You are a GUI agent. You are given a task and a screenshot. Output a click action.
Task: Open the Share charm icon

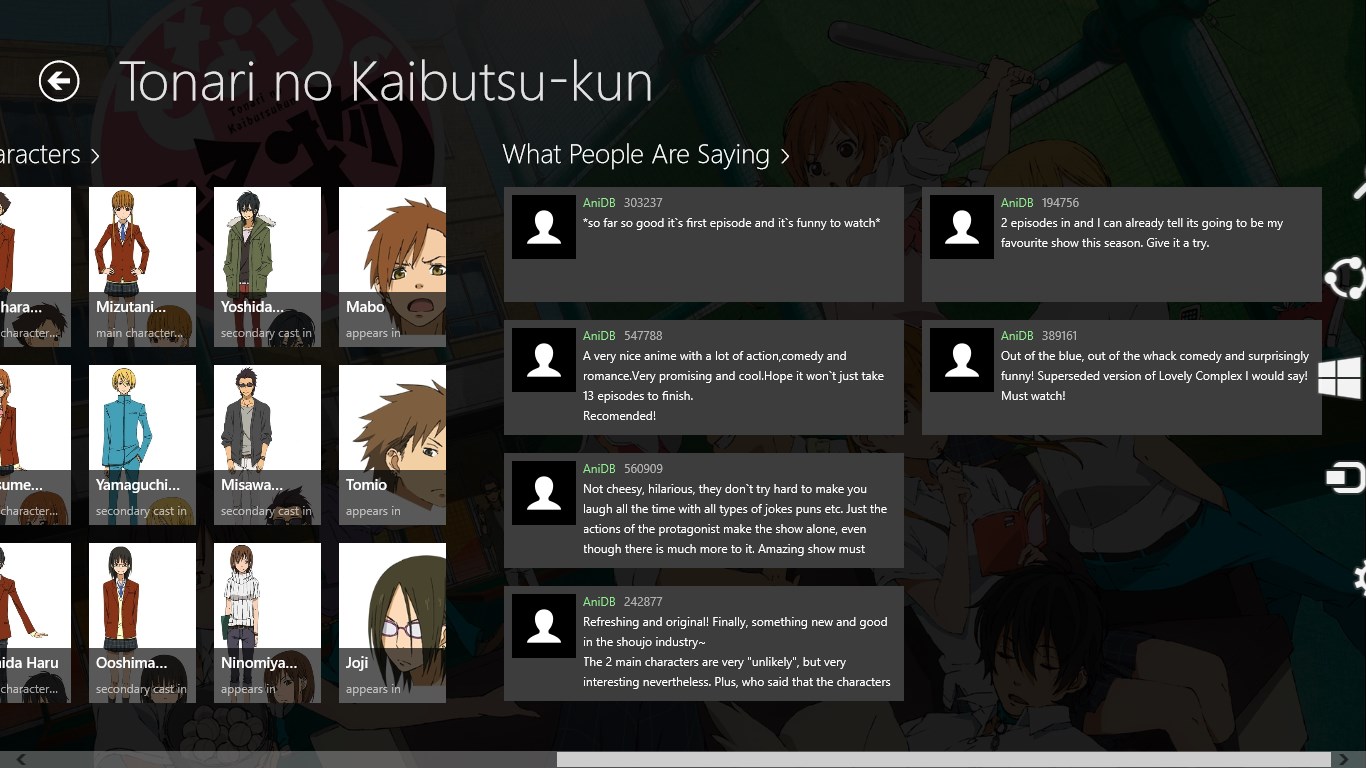[1345, 279]
